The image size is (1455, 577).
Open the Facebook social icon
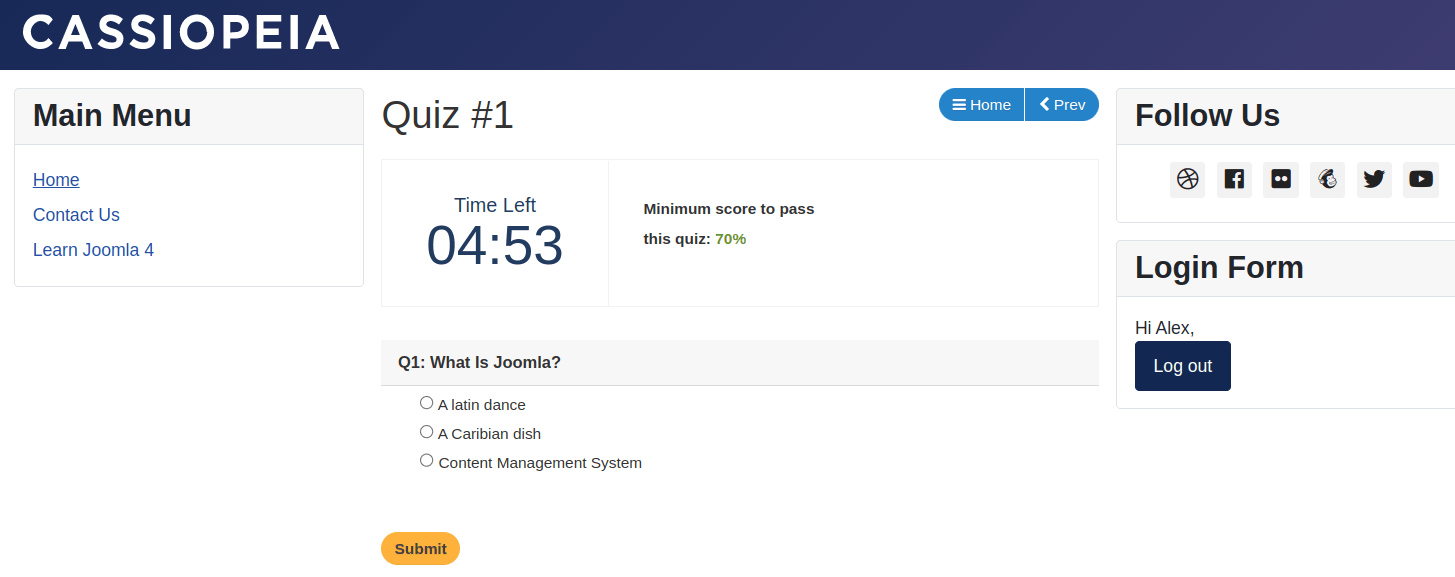tap(1234, 180)
